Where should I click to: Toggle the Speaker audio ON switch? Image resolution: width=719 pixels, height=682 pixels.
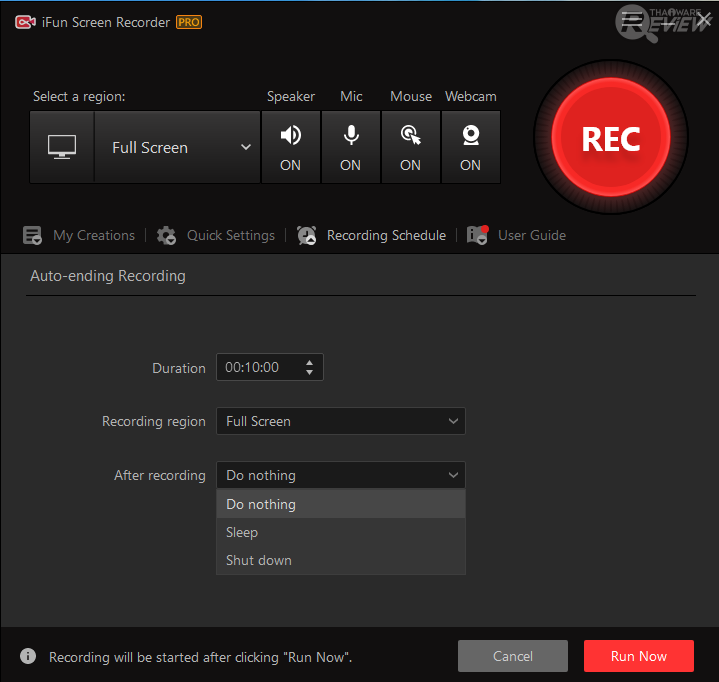click(x=291, y=147)
